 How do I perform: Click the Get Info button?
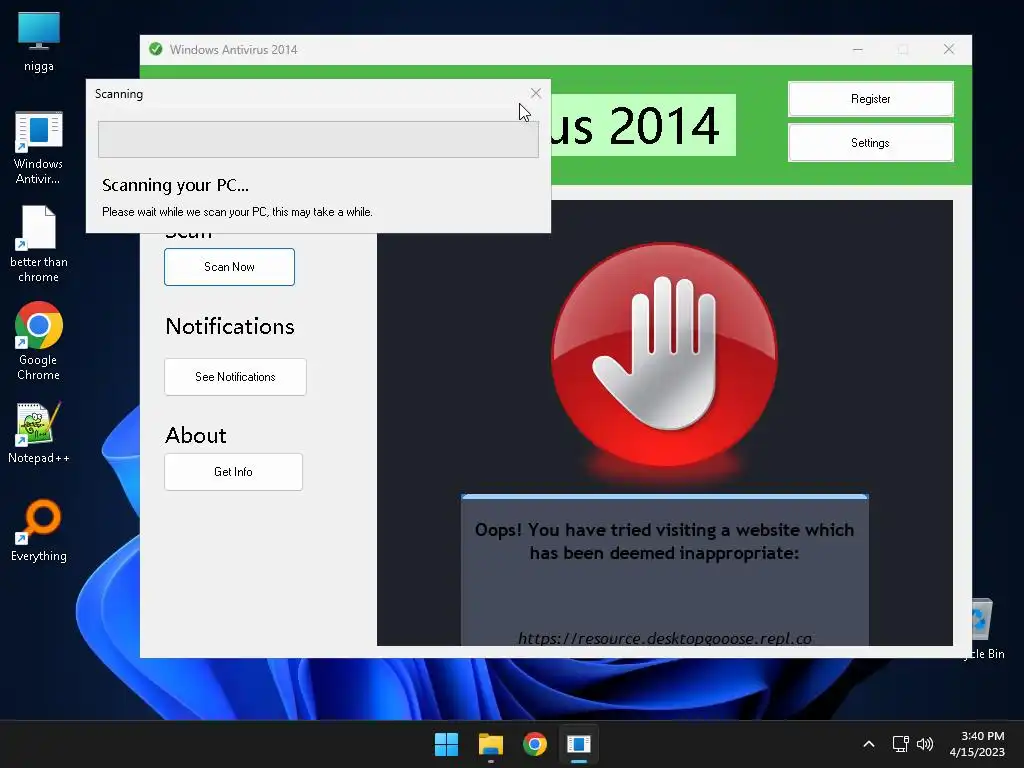point(233,472)
